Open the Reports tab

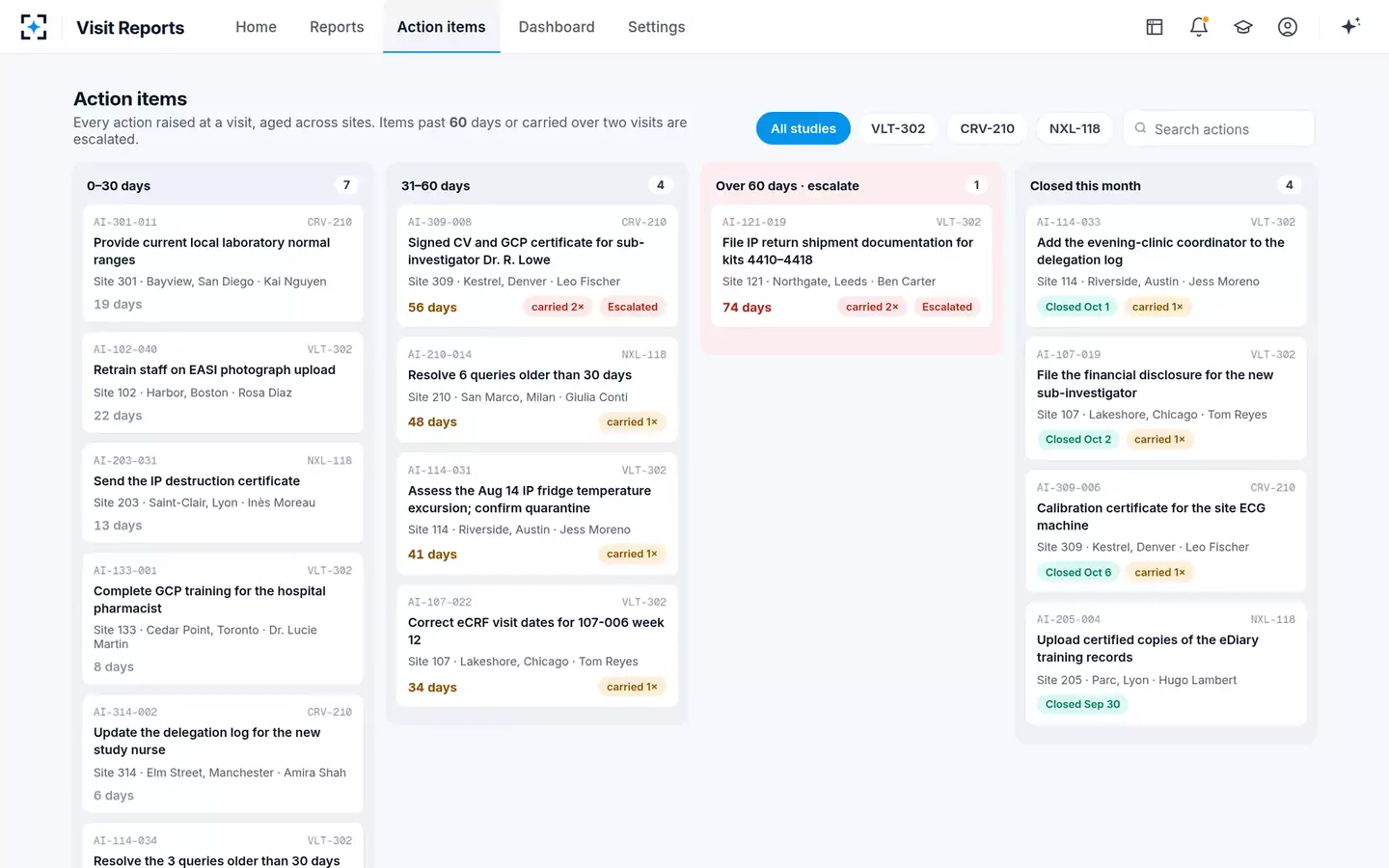tap(337, 27)
